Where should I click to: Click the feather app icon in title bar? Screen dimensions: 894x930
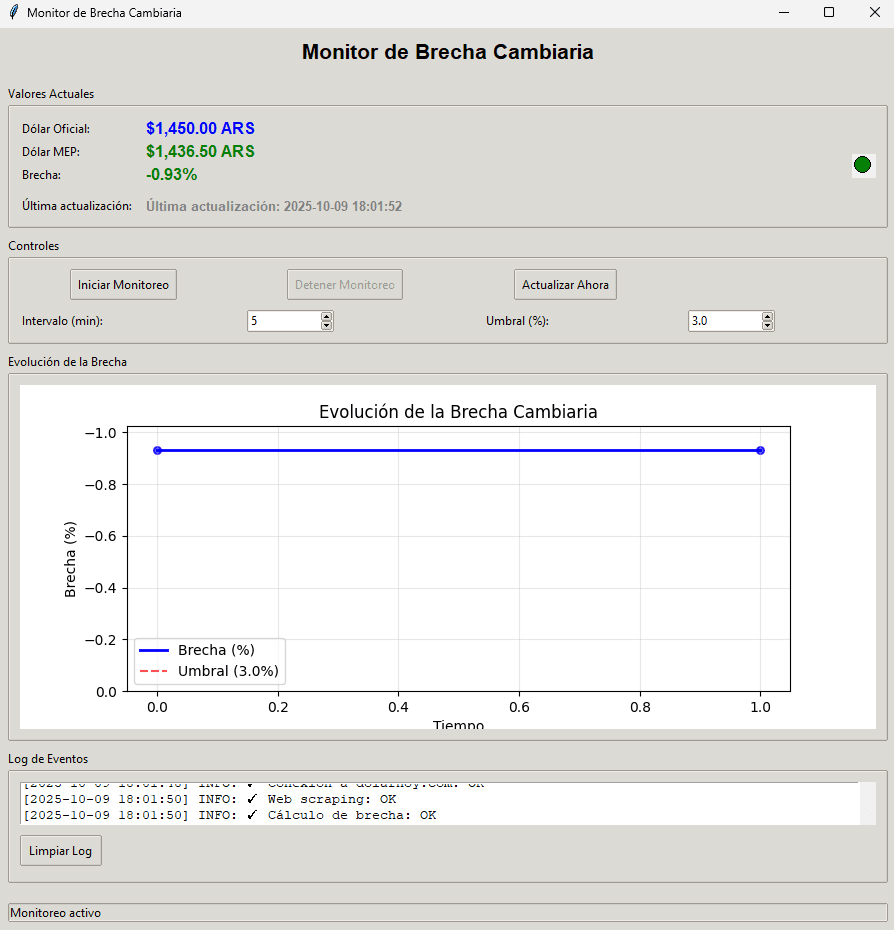click(x=12, y=13)
